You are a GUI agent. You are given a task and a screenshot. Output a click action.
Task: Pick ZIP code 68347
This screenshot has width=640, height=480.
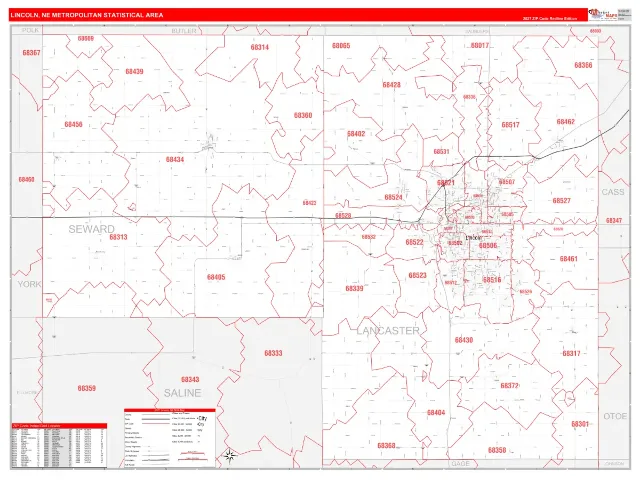[613, 221]
